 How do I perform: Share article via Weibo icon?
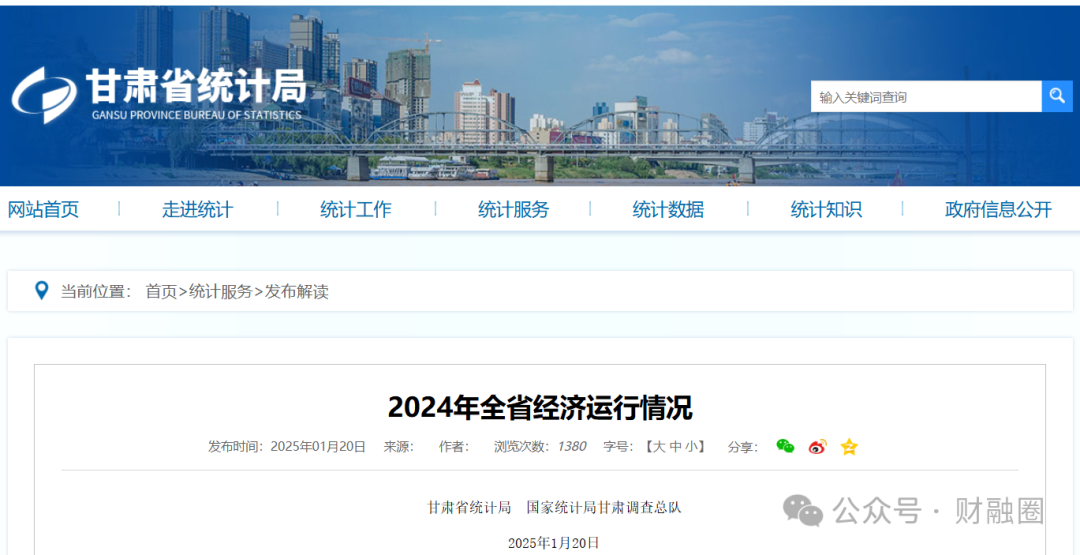818,446
